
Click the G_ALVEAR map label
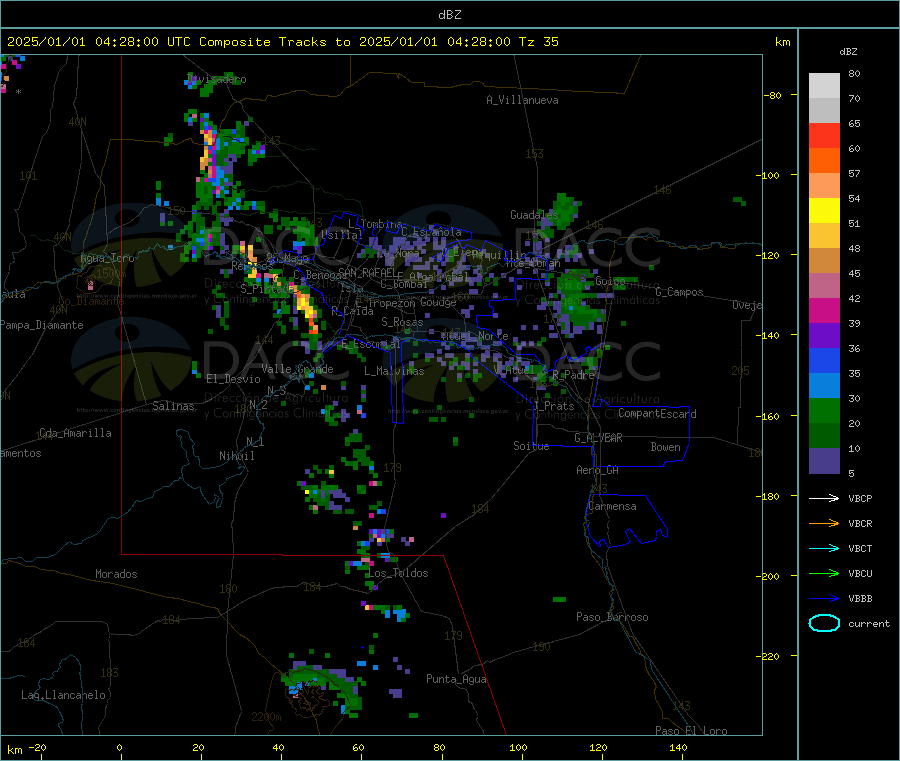[598, 438]
